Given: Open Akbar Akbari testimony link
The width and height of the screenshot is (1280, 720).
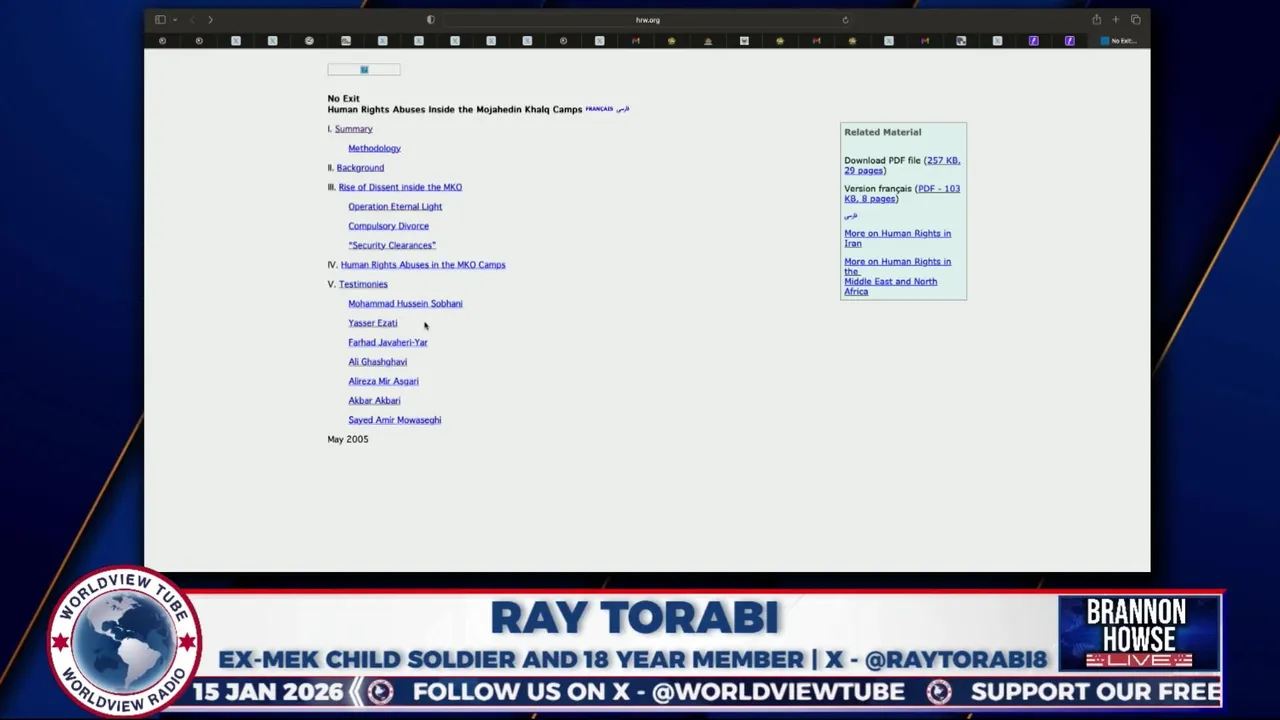Looking at the screenshot, I should pos(374,401).
